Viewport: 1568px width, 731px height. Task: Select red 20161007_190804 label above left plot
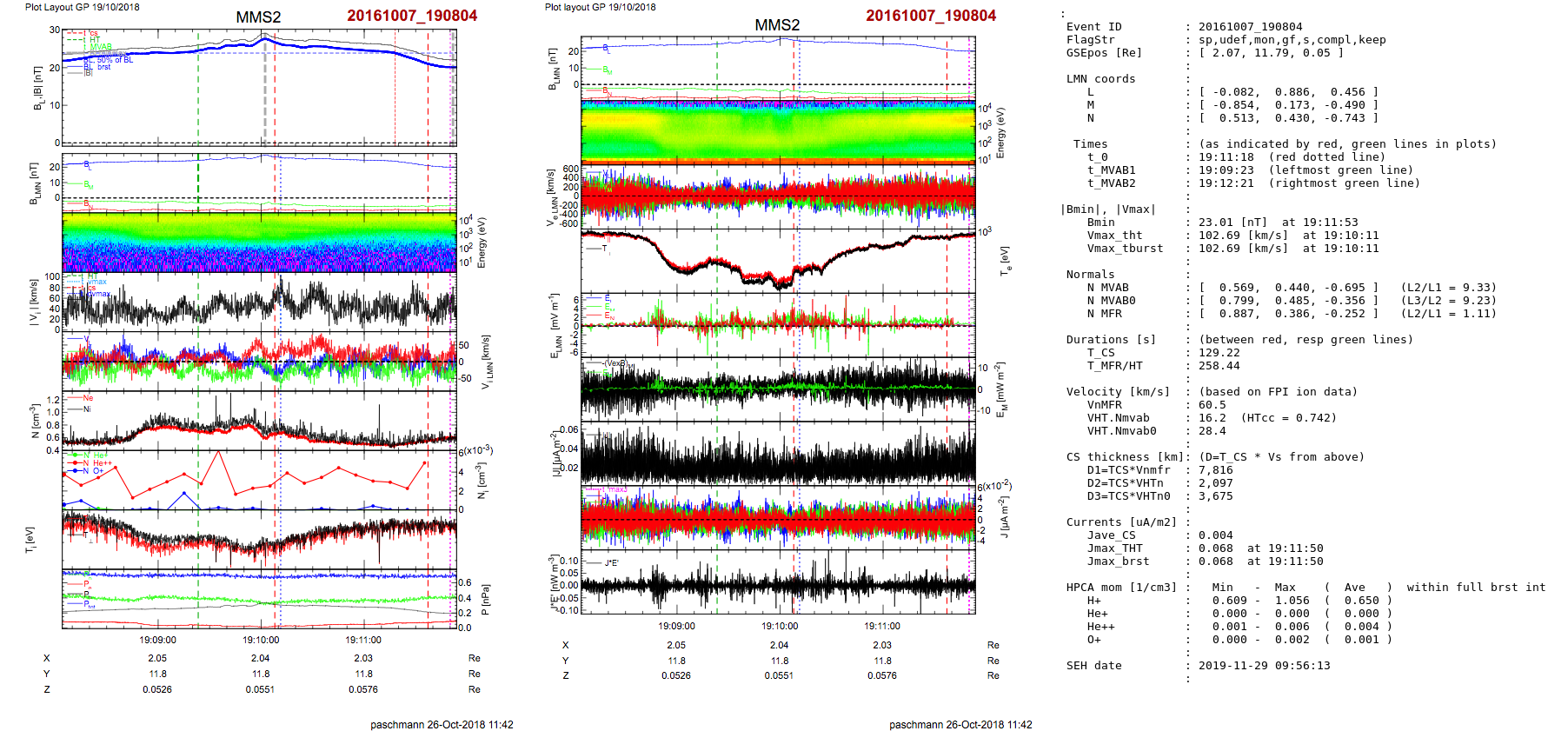pyautogui.click(x=412, y=16)
